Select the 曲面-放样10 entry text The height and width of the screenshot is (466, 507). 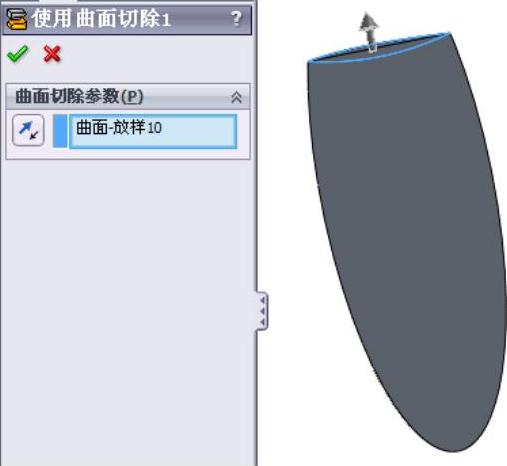click(119, 128)
